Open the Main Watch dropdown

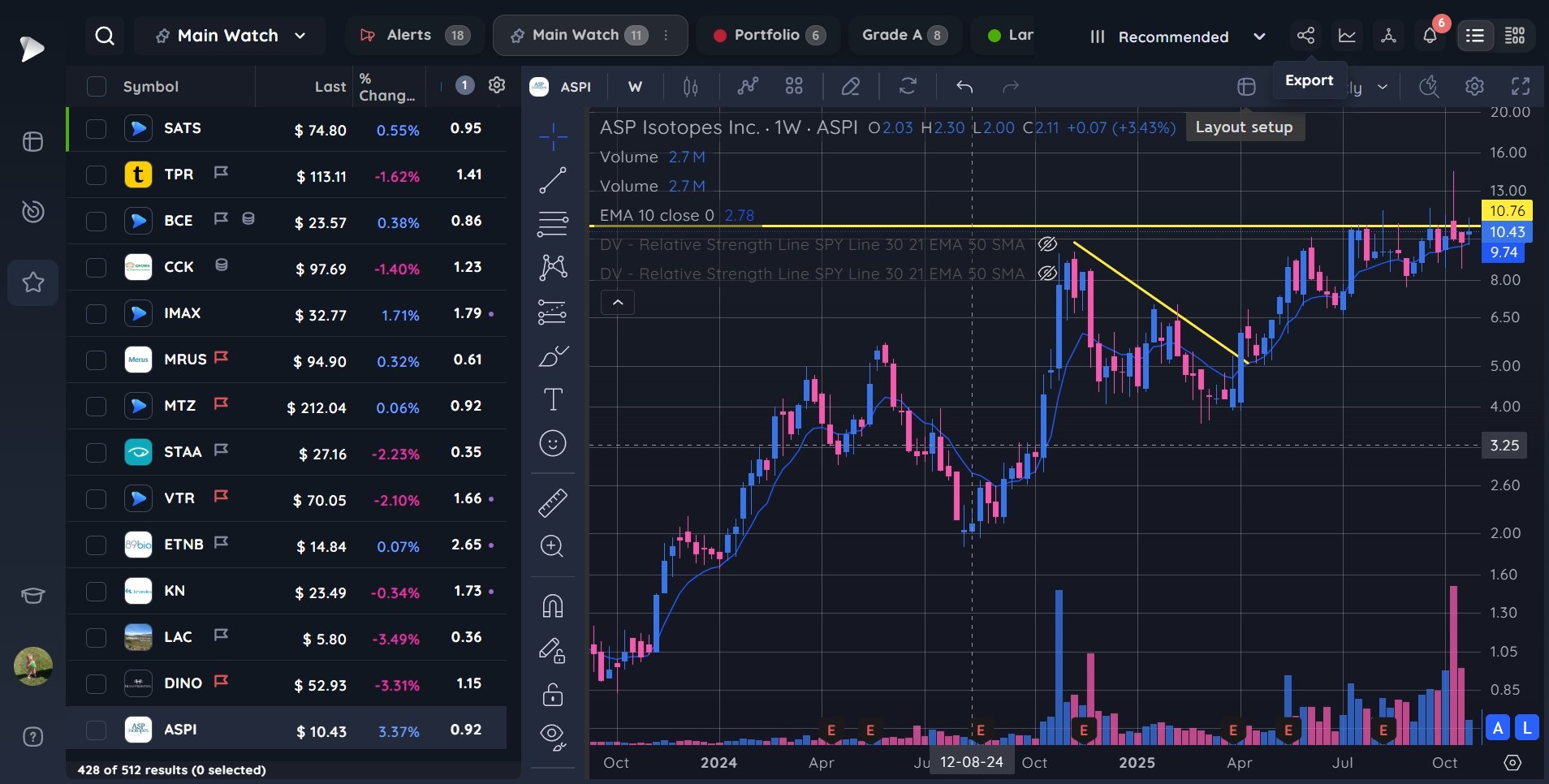[230, 36]
